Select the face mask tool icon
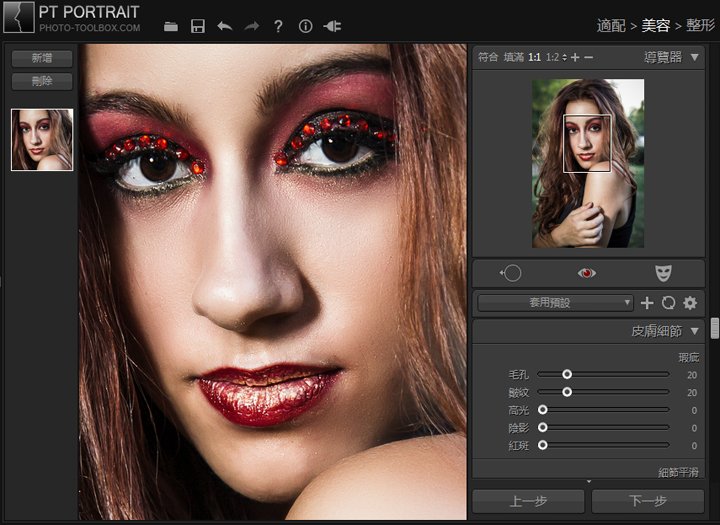 tap(662, 273)
